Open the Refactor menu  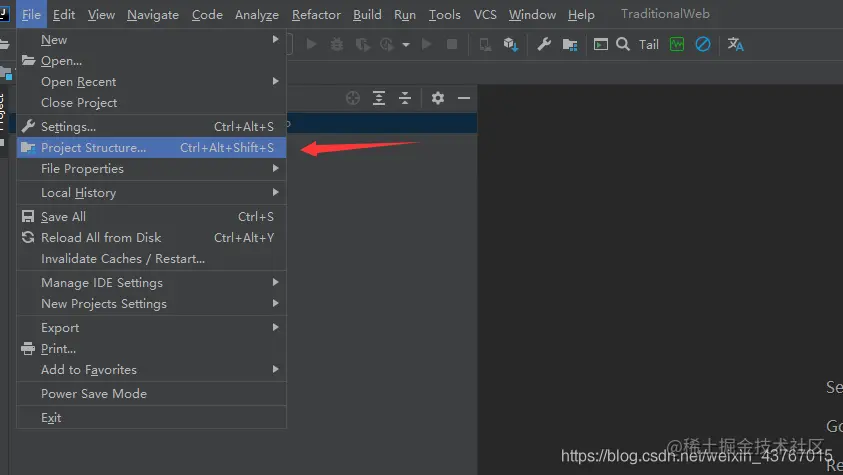click(x=316, y=15)
